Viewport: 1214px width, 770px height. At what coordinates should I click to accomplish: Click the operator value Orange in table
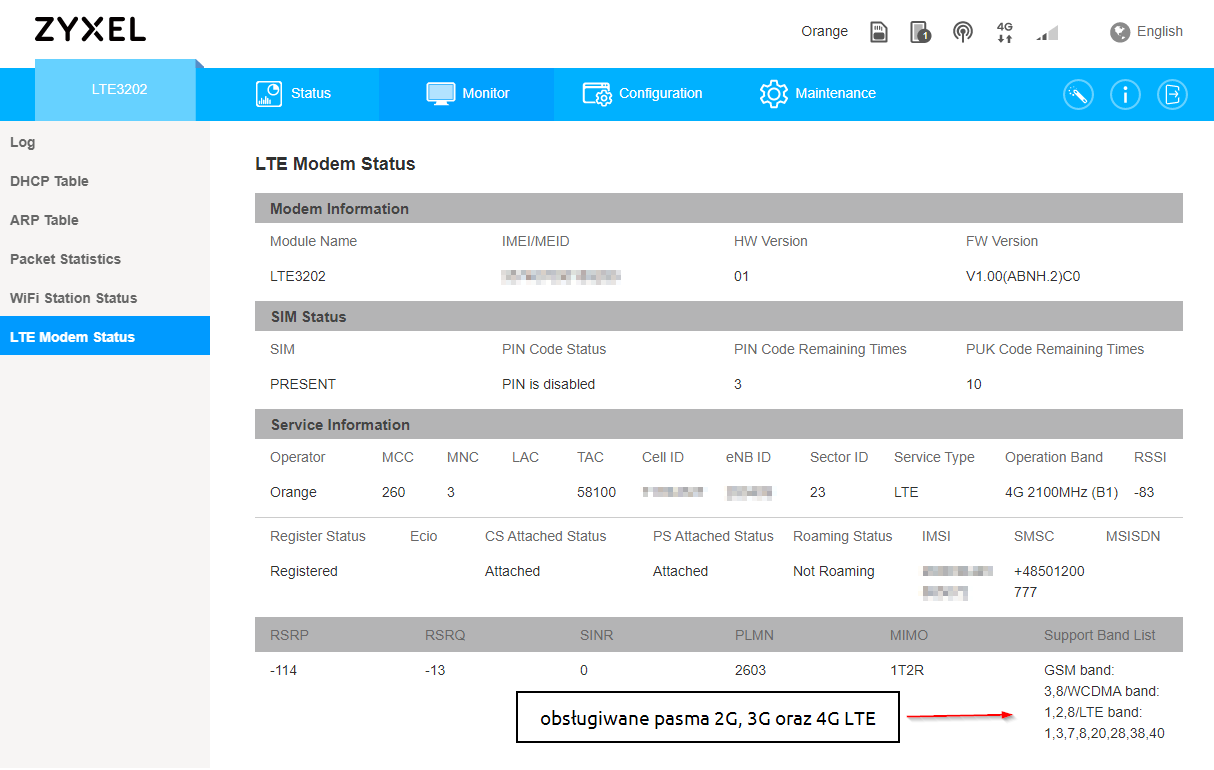293,492
